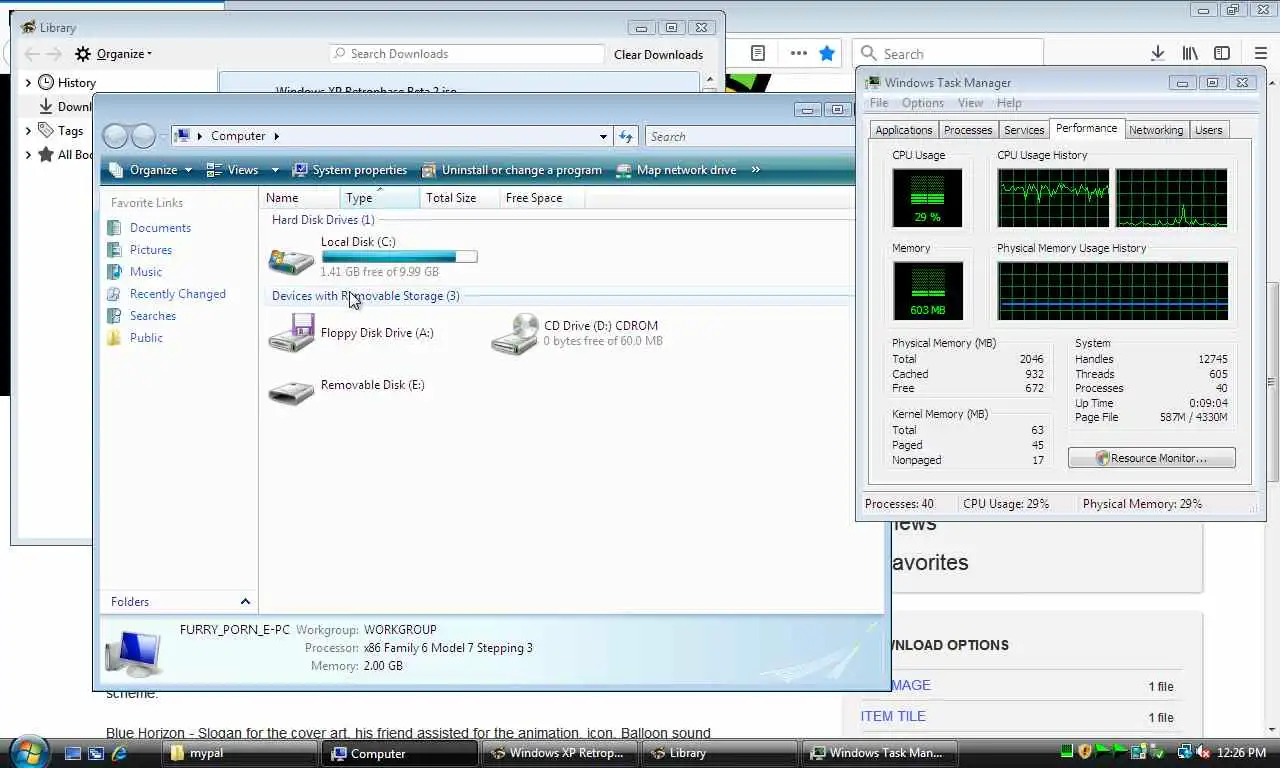Click the Explorer back arrow button

pos(116,136)
